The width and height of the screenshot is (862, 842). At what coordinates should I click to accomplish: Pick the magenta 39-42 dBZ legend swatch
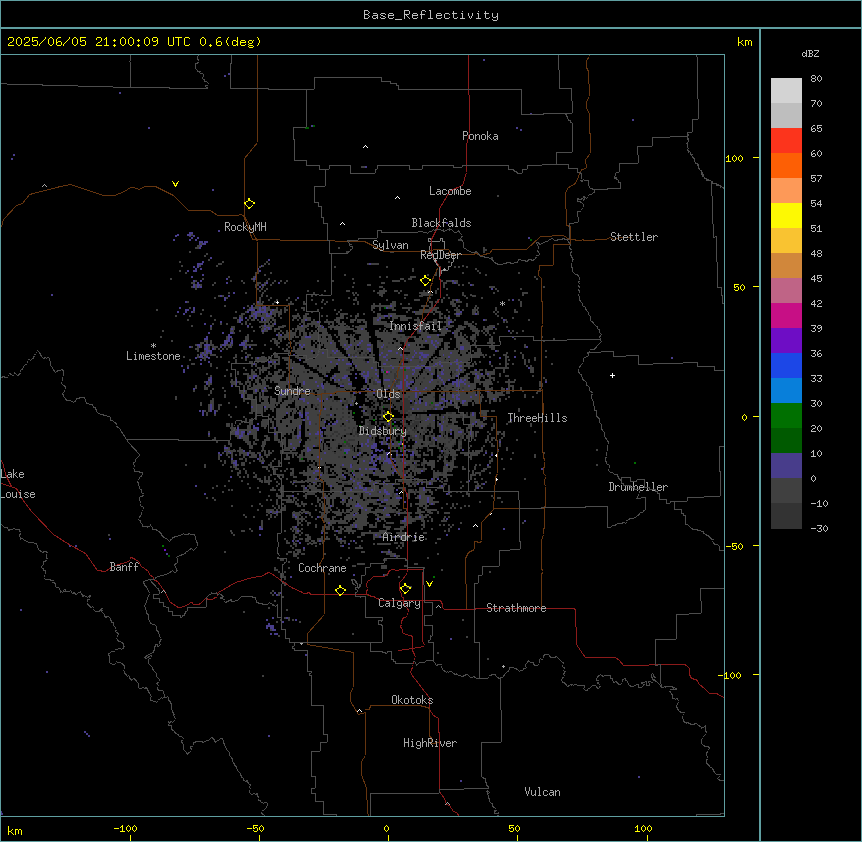tap(786, 315)
